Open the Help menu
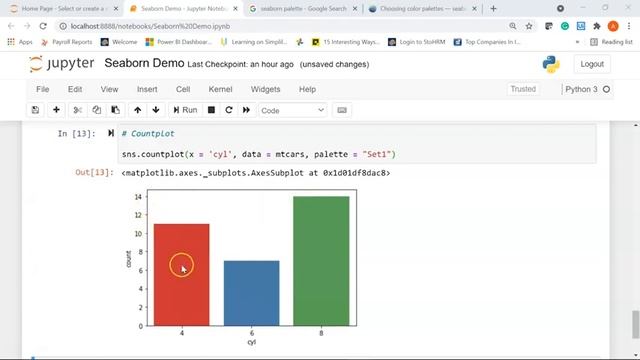Image resolution: width=640 pixels, height=360 pixels. point(307,89)
